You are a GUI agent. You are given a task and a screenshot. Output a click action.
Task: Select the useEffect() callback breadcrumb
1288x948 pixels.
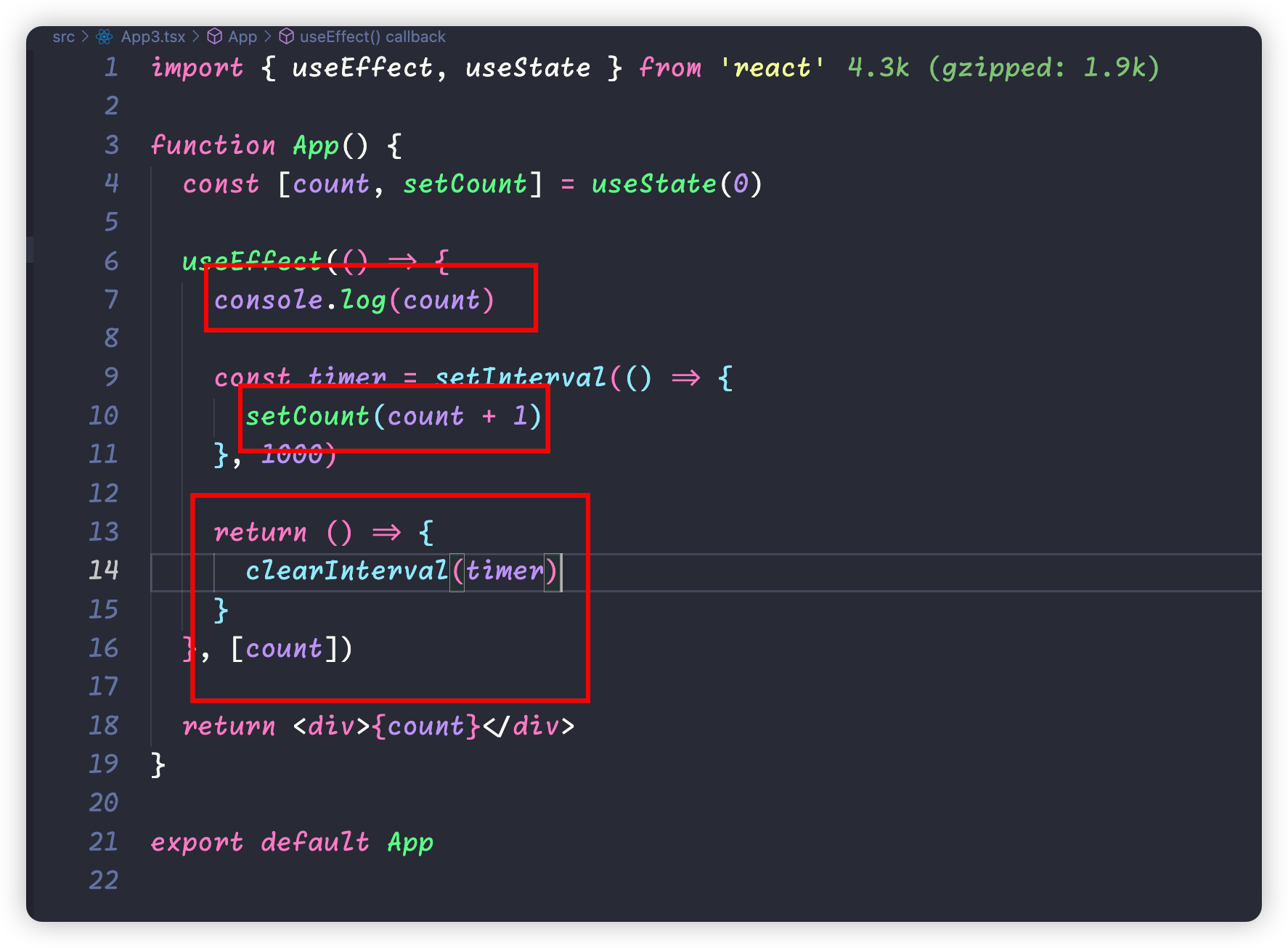(x=372, y=37)
